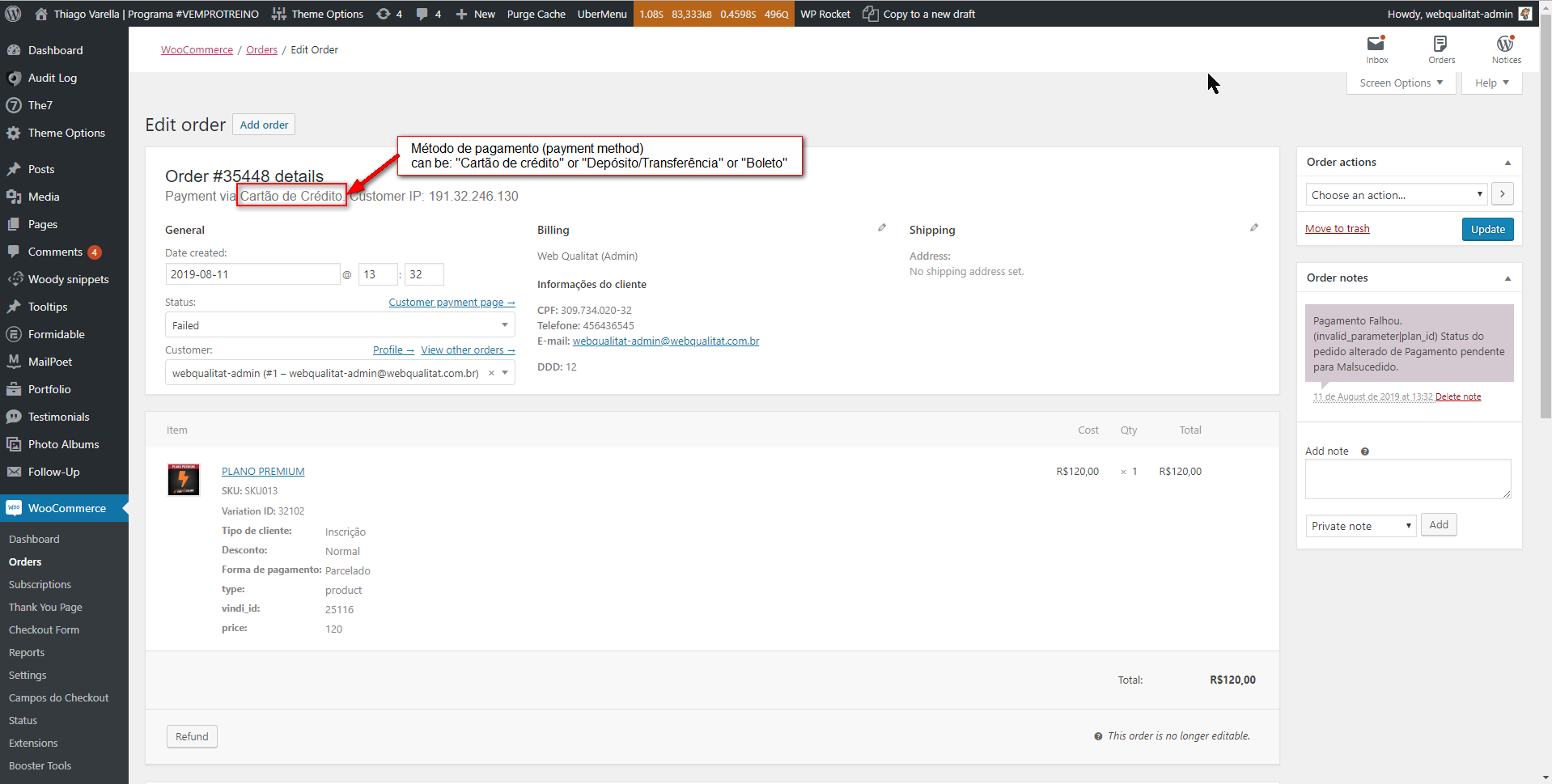Edit billing details pencil icon
This screenshot has height=784, width=1552.
(882, 228)
